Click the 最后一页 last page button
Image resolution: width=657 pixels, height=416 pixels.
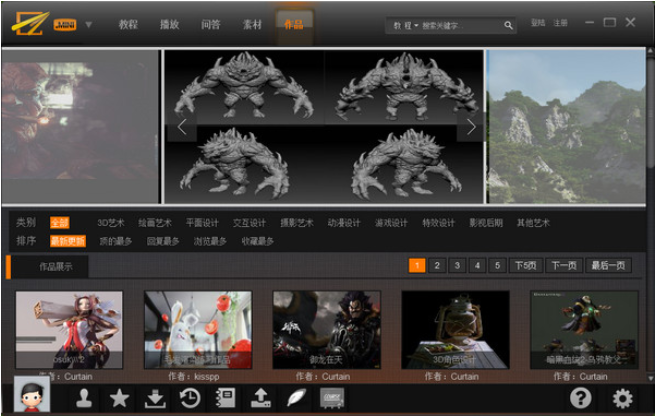click(x=608, y=265)
